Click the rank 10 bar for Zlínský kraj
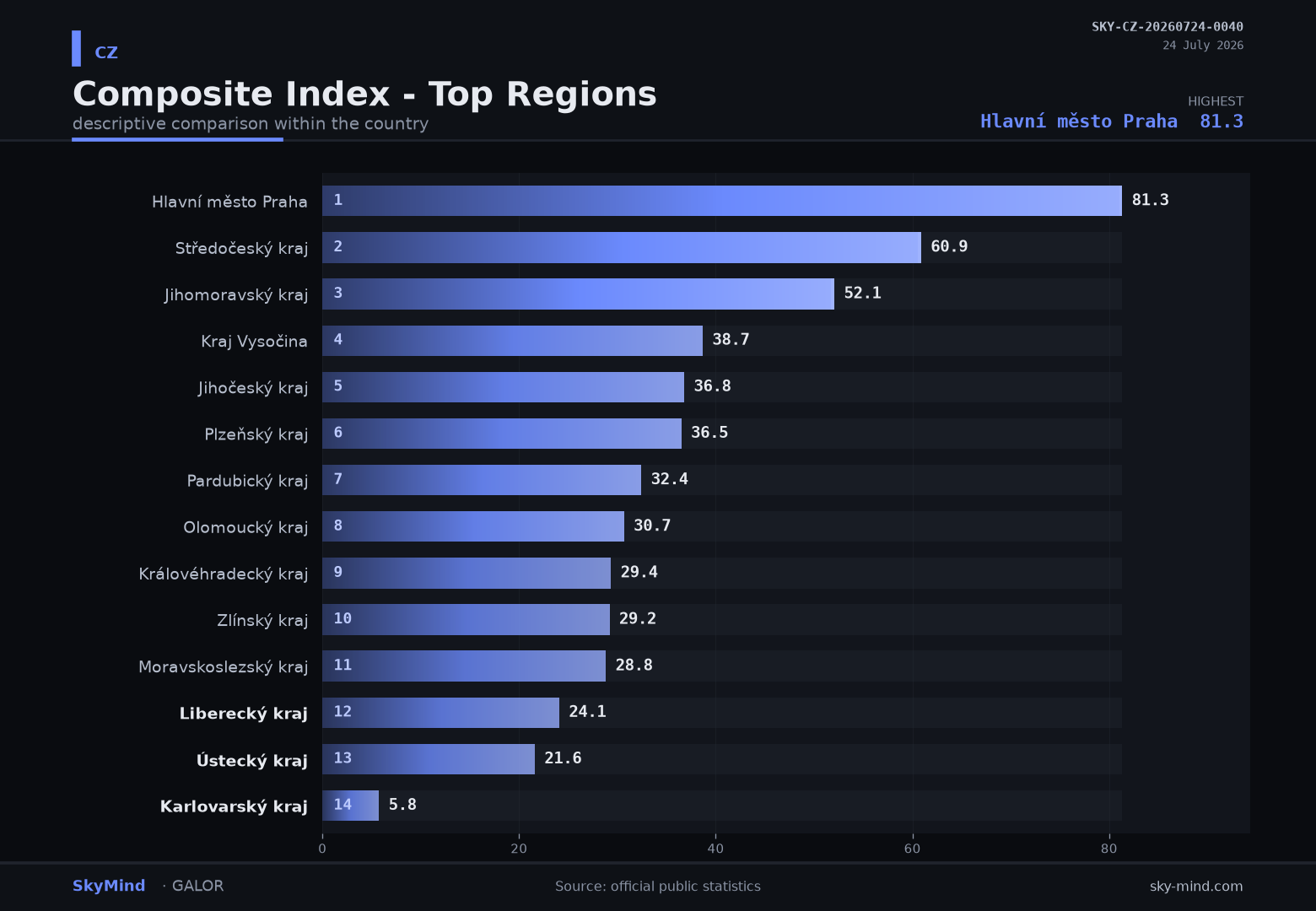Image resolution: width=1316 pixels, height=911 pixels. coord(466,619)
